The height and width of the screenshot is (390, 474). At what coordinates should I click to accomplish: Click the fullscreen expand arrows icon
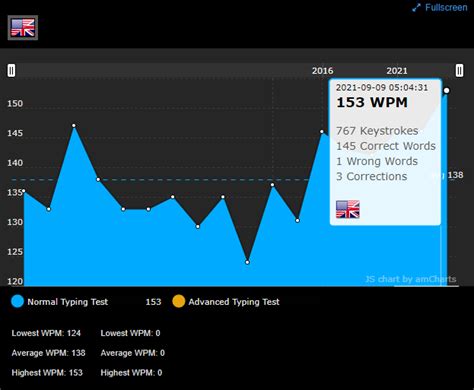coord(416,8)
